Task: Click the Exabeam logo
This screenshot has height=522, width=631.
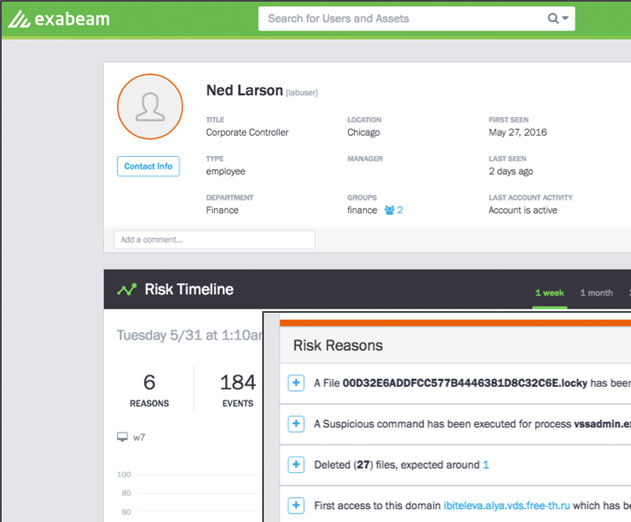Action: pyautogui.click(x=59, y=19)
